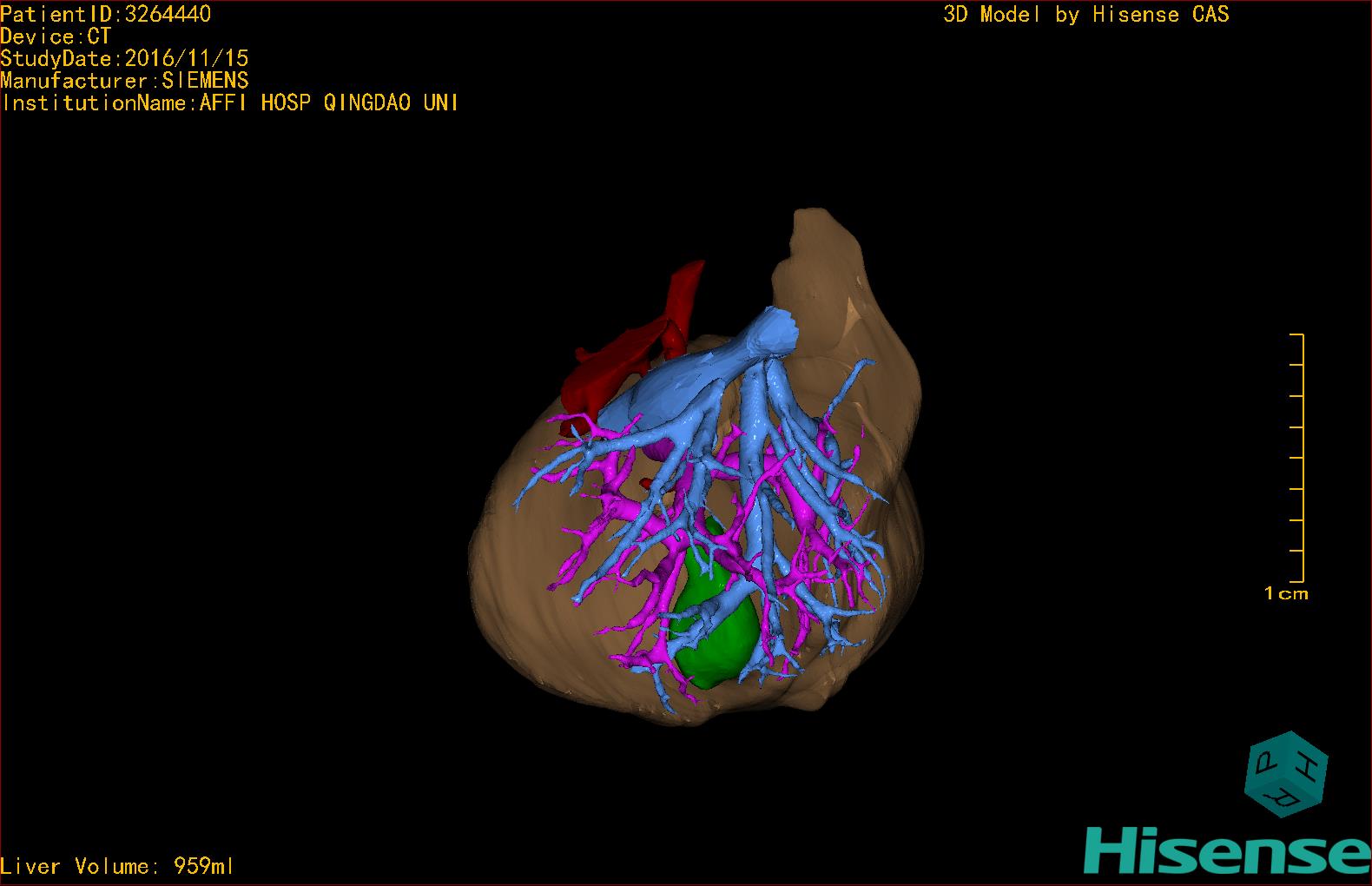Click the orientation cube indicator
The image size is (1372, 886).
click(x=1285, y=774)
